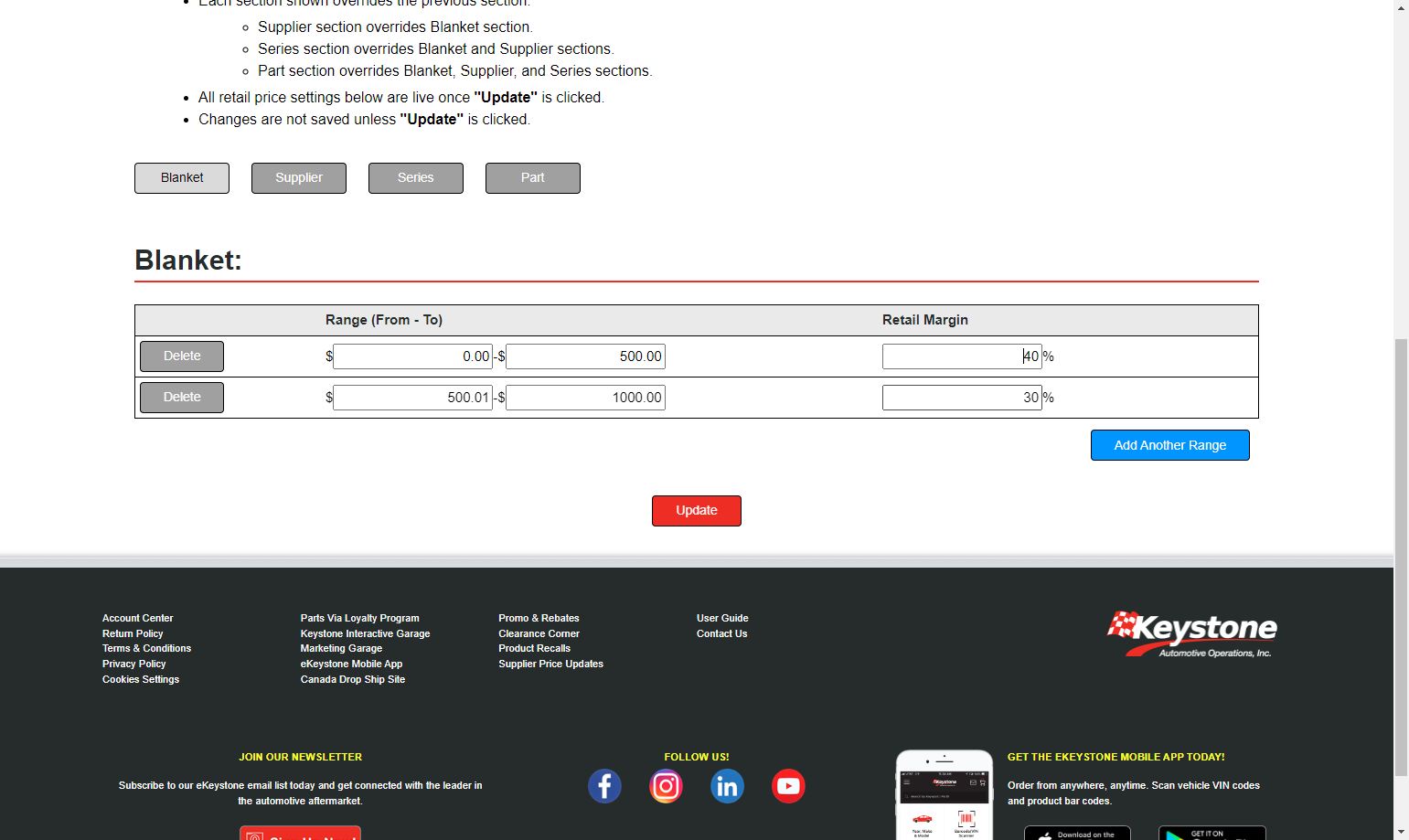This screenshot has height=840, width=1409.
Task: Open the LinkedIn social icon
Action: 727,786
